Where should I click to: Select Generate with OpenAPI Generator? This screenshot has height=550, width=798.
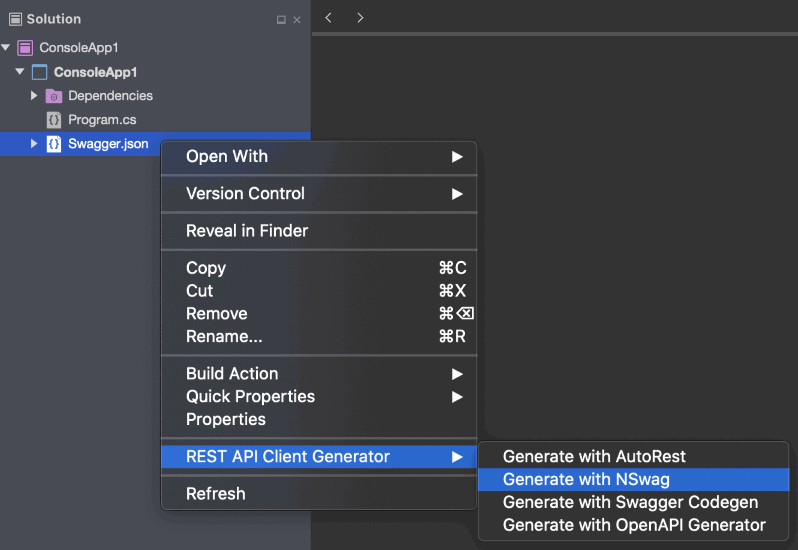[x=634, y=525]
